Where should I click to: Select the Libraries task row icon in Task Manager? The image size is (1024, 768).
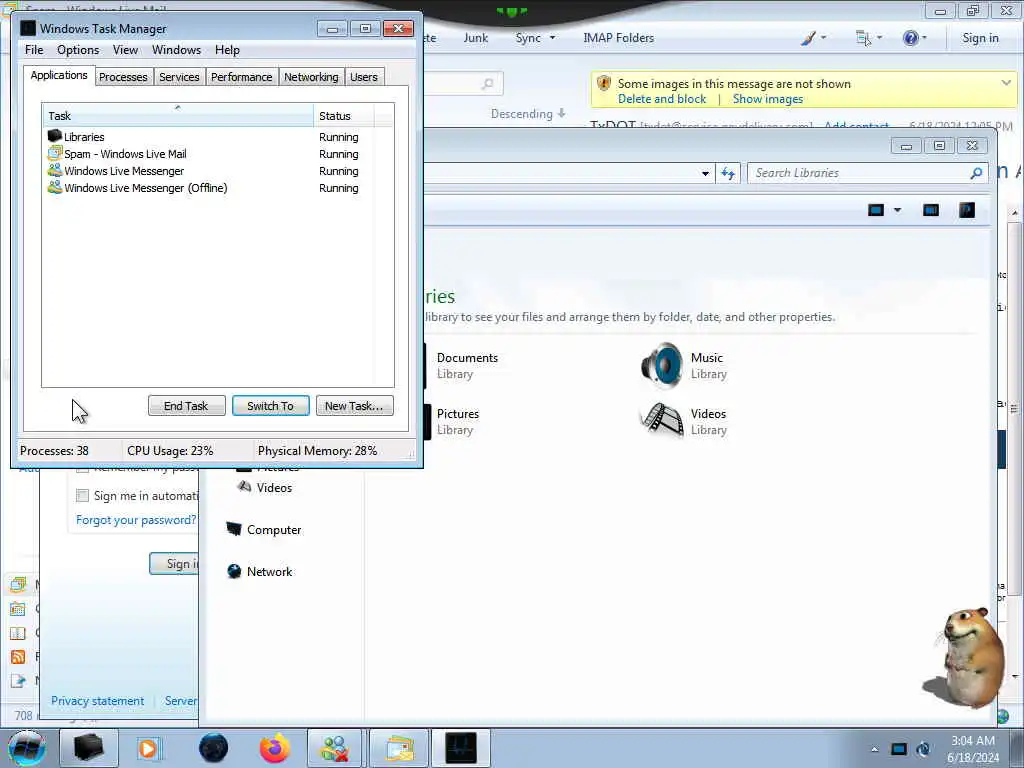(55, 136)
